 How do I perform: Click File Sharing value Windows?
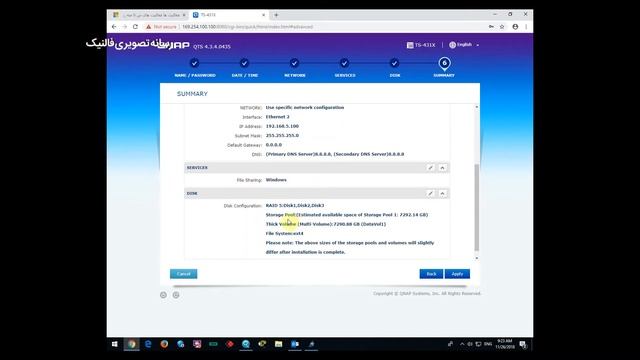coord(276,180)
